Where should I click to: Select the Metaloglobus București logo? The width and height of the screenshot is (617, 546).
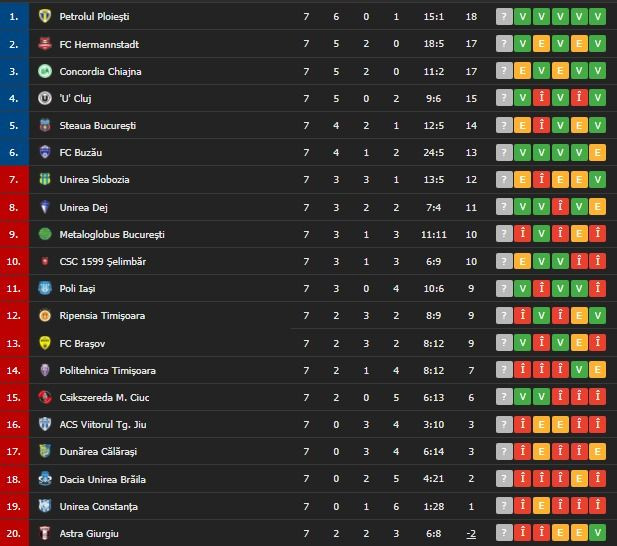[45, 234]
